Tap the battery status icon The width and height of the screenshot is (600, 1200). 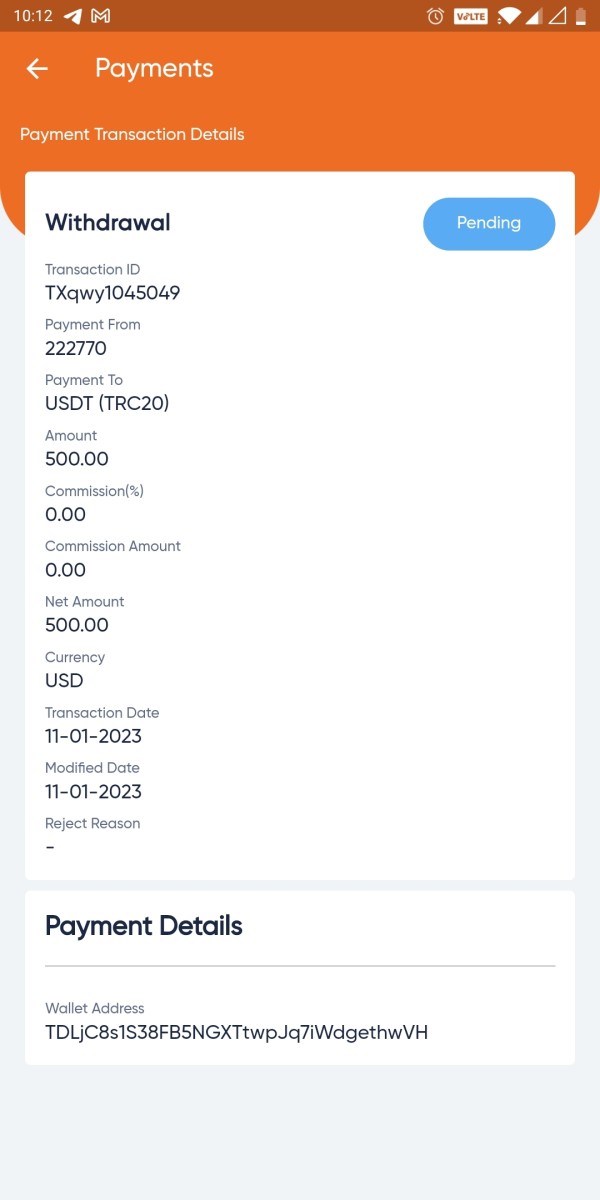[x=581, y=16]
